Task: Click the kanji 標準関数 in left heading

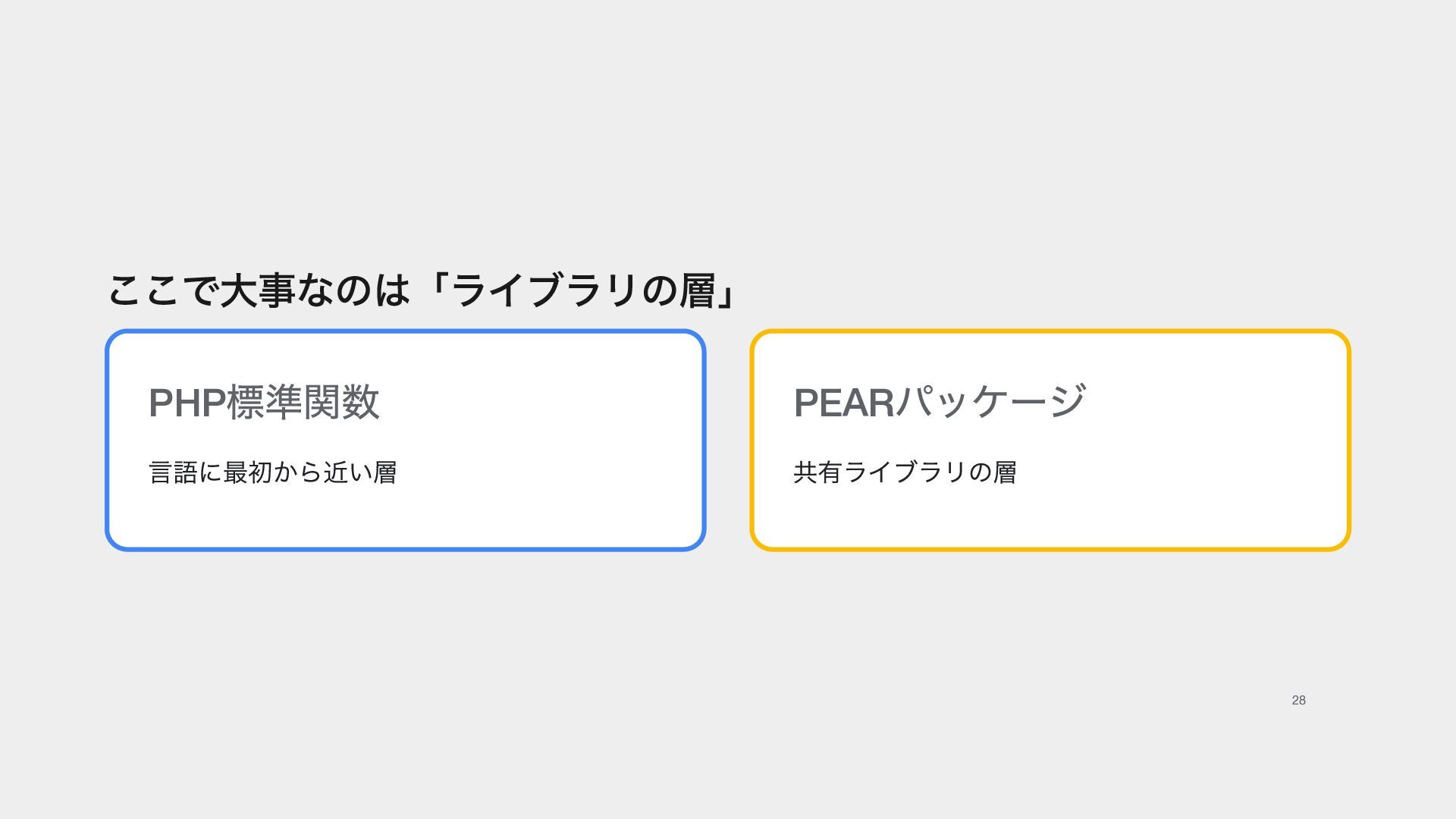Action: (303, 402)
